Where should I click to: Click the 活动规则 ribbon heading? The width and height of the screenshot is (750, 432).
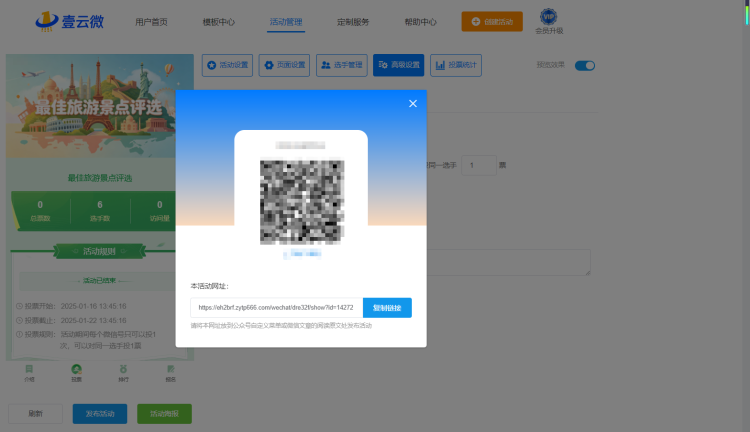click(x=99, y=251)
